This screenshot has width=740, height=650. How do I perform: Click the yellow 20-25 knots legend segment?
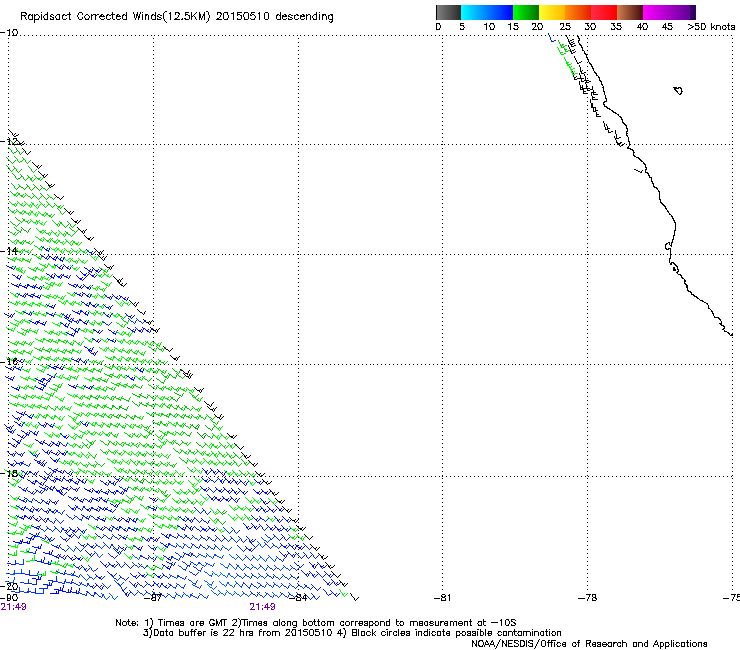pyautogui.click(x=552, y=12)
